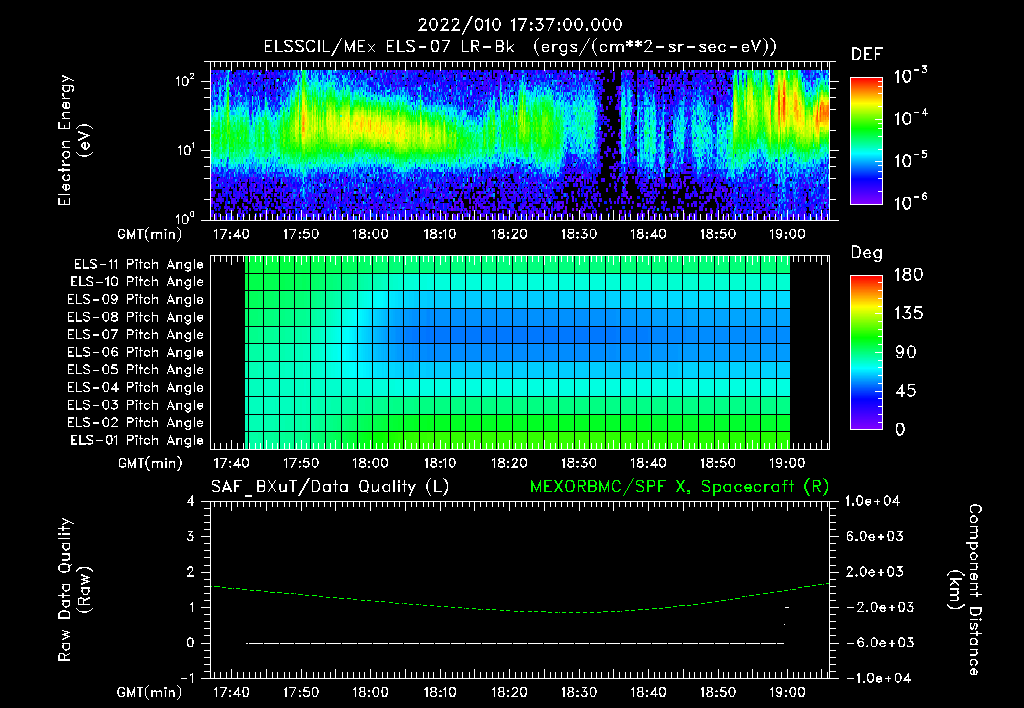Click the GMT(min) label under pitch angle panel

[150, 464]
